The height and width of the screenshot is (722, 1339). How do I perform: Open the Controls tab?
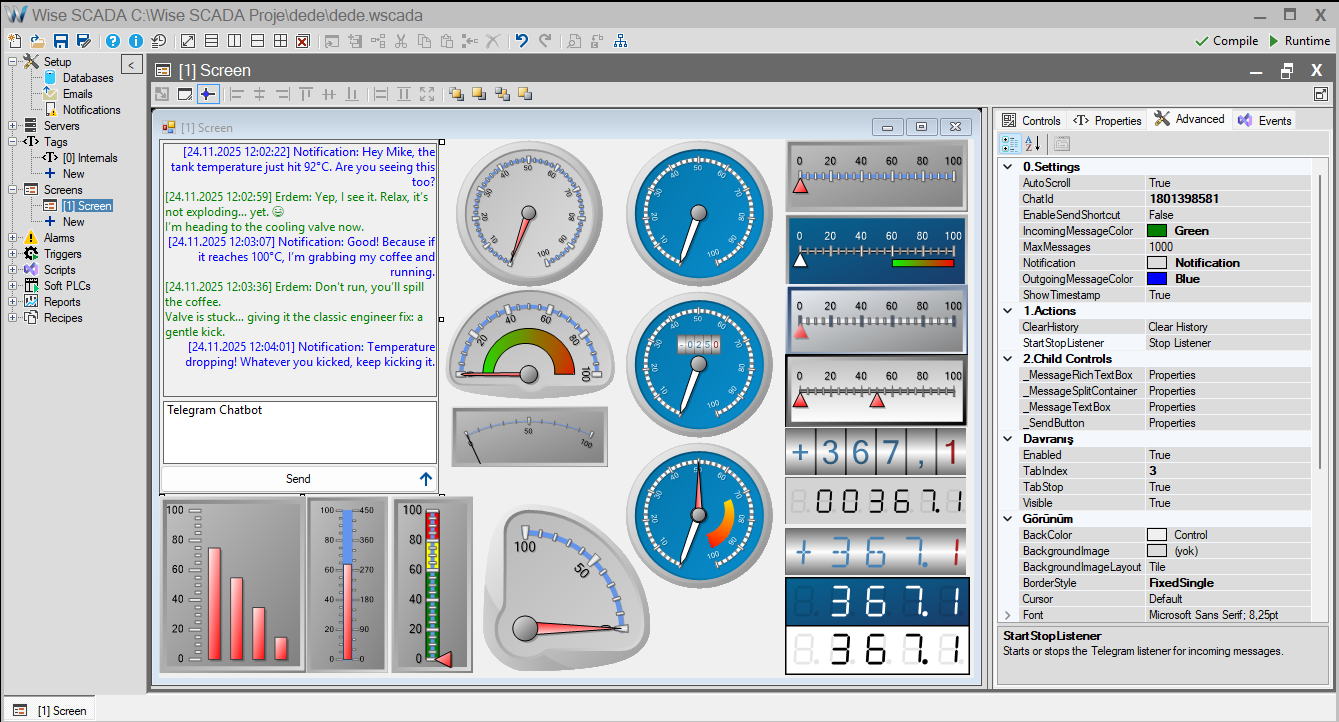point(1031,120)
